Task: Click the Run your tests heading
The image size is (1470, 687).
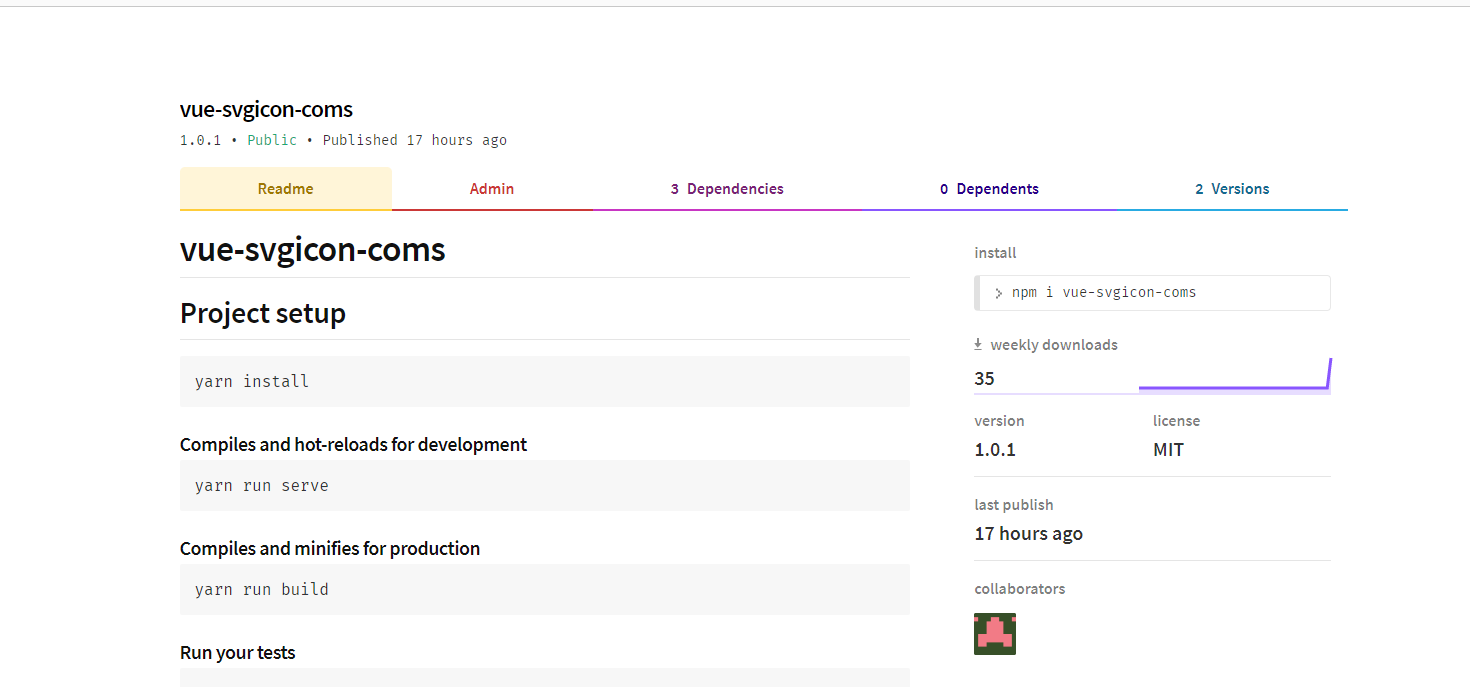Action: pos(238,652)
